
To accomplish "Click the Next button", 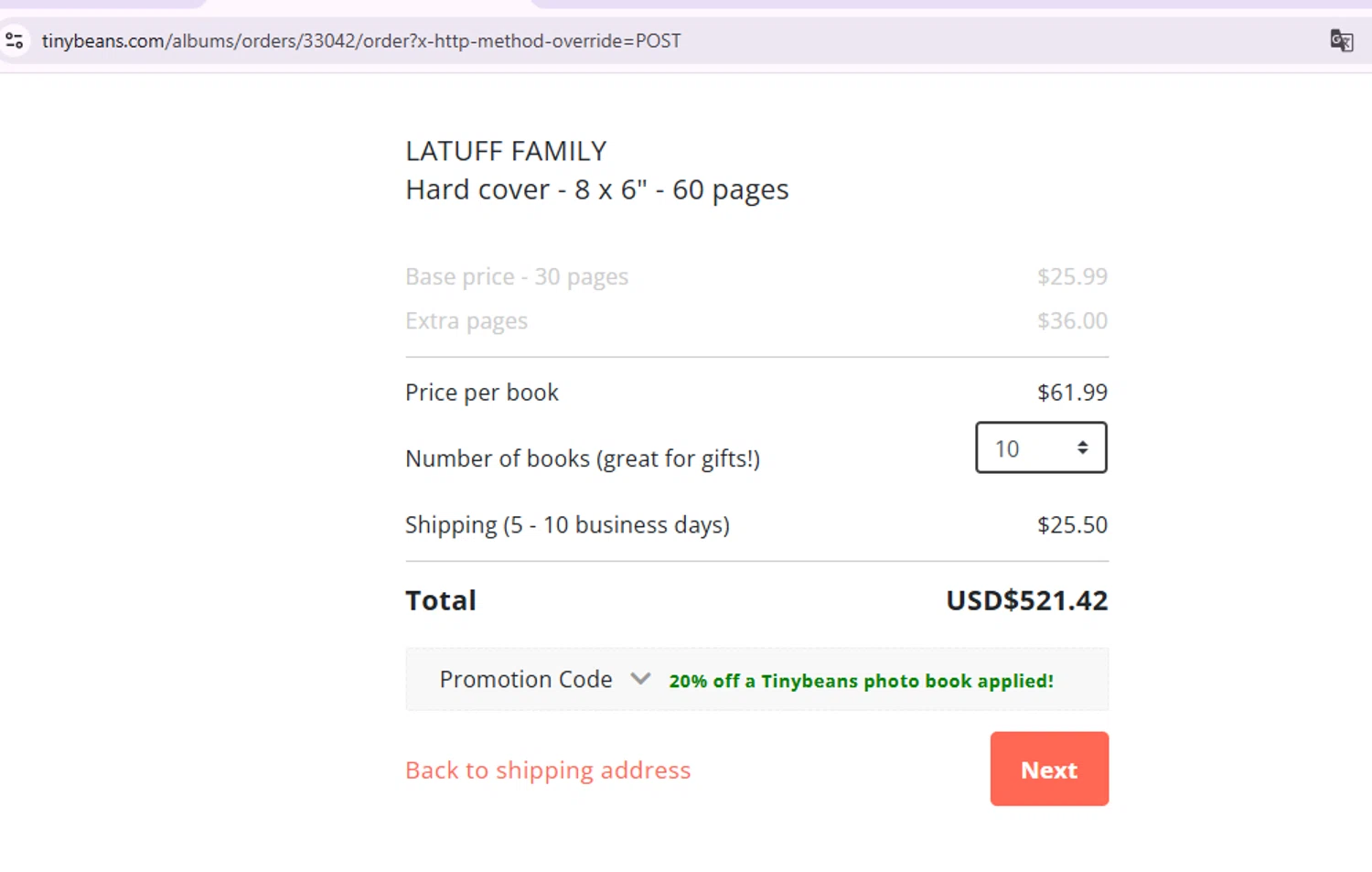I will 1049,769.
